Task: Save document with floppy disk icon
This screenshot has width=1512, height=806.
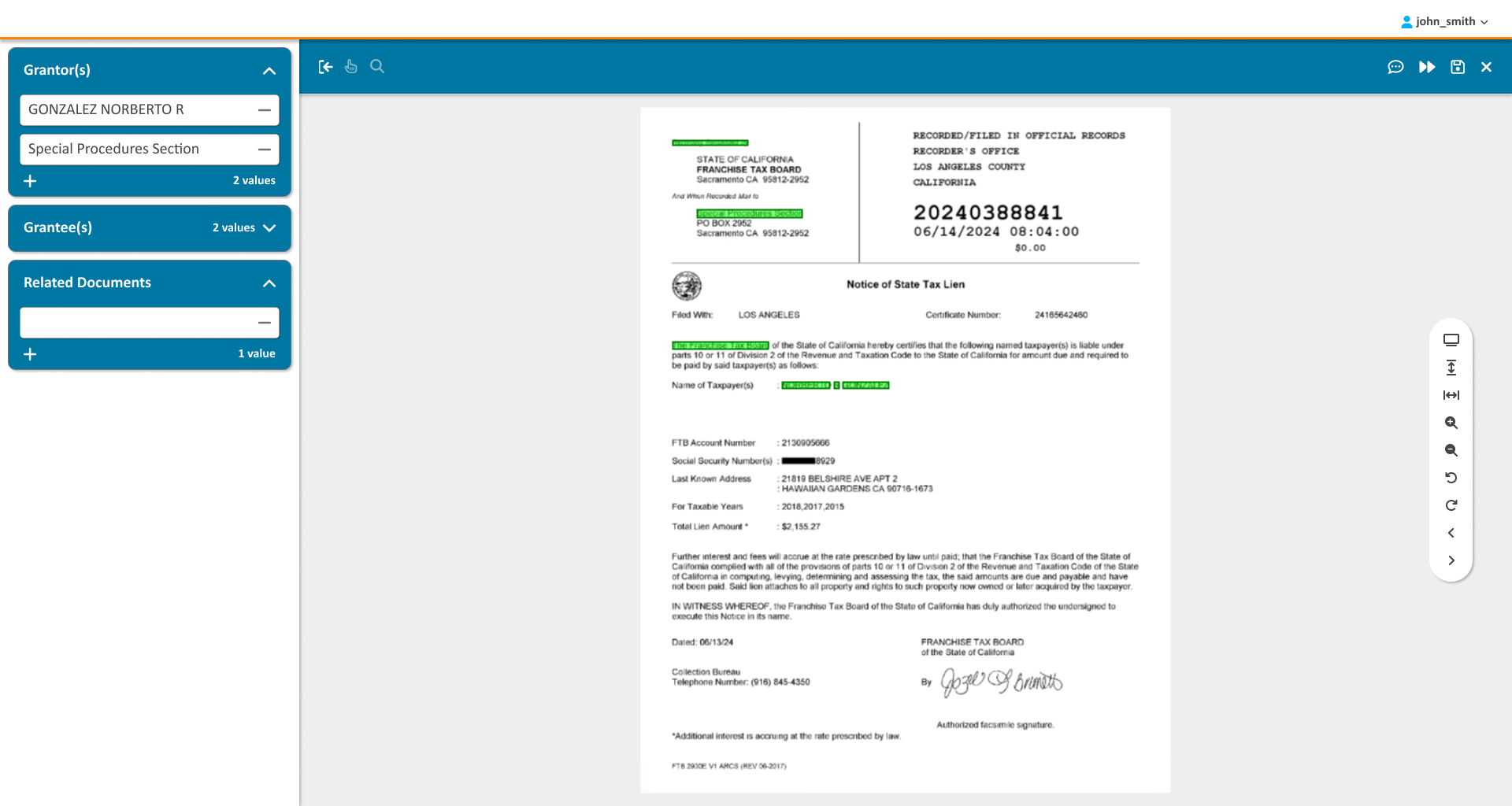Action: click(x=1458, y=67)
